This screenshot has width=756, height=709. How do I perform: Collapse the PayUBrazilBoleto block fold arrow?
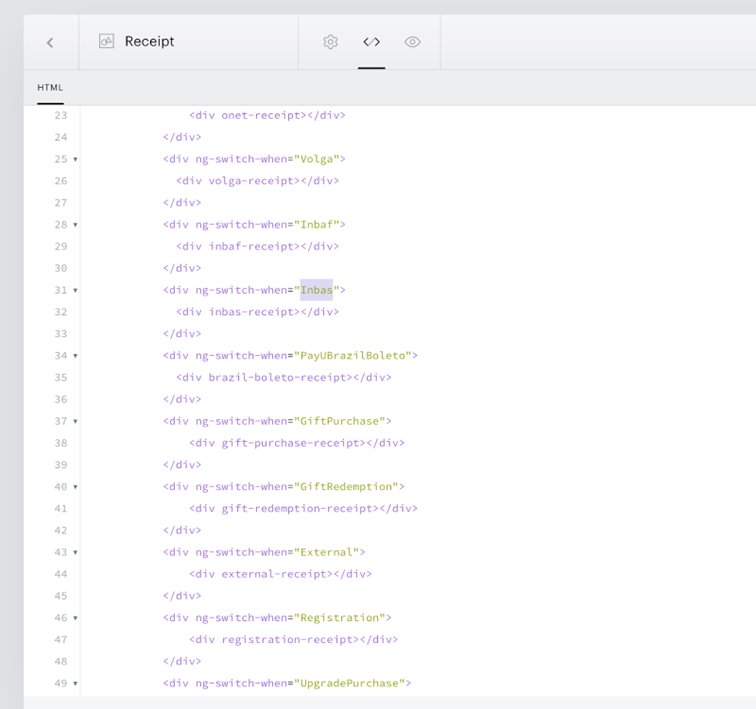pos(75,356)
